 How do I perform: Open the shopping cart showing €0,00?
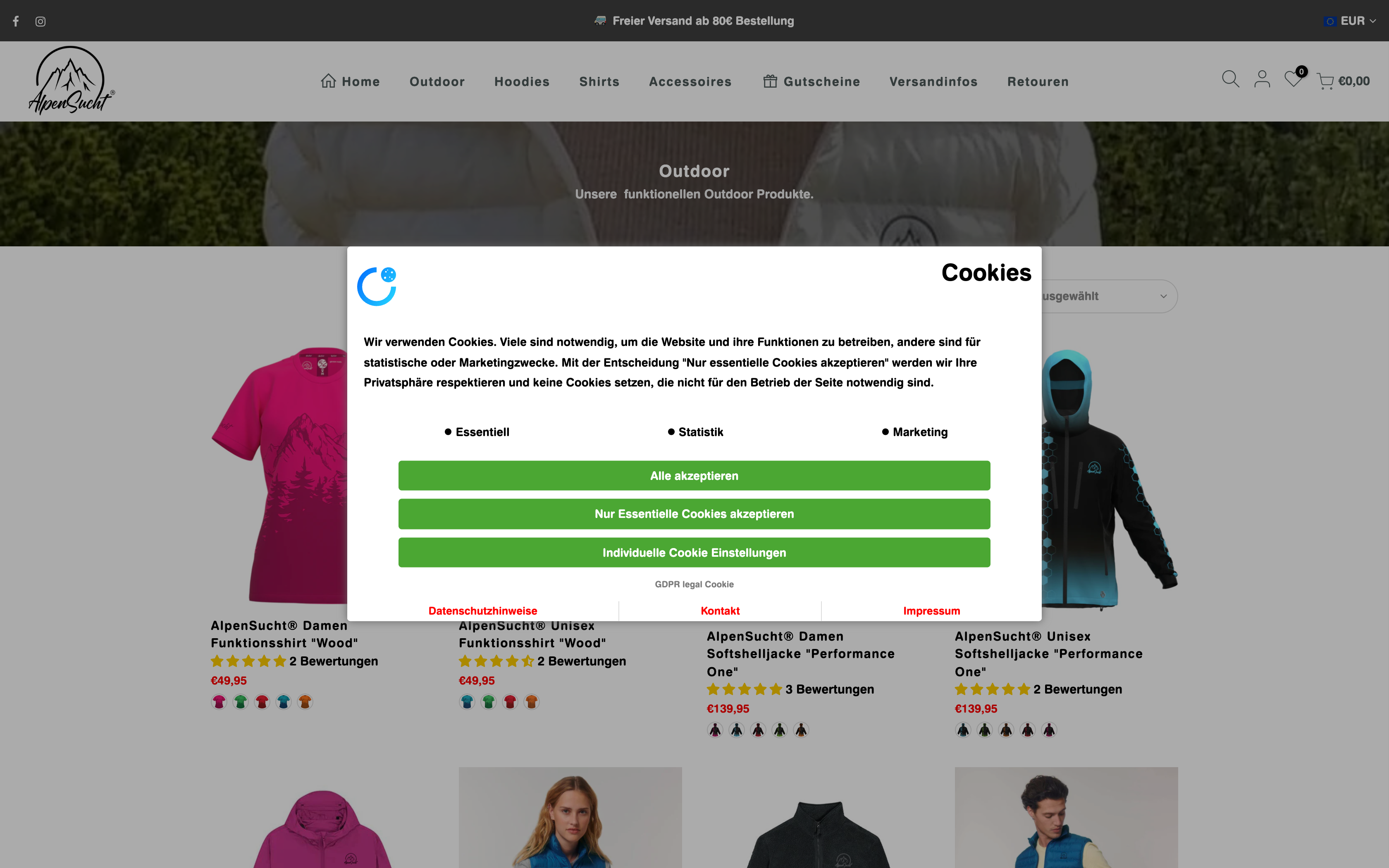tap(1341, 81)
